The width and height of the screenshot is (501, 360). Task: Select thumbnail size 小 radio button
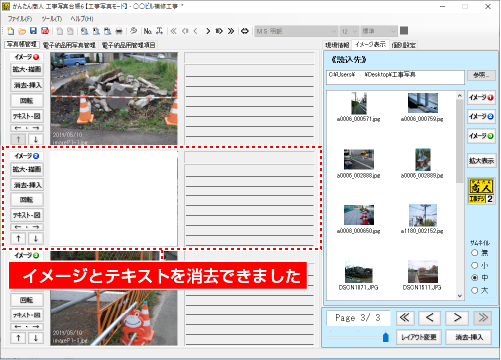point(475,265)
